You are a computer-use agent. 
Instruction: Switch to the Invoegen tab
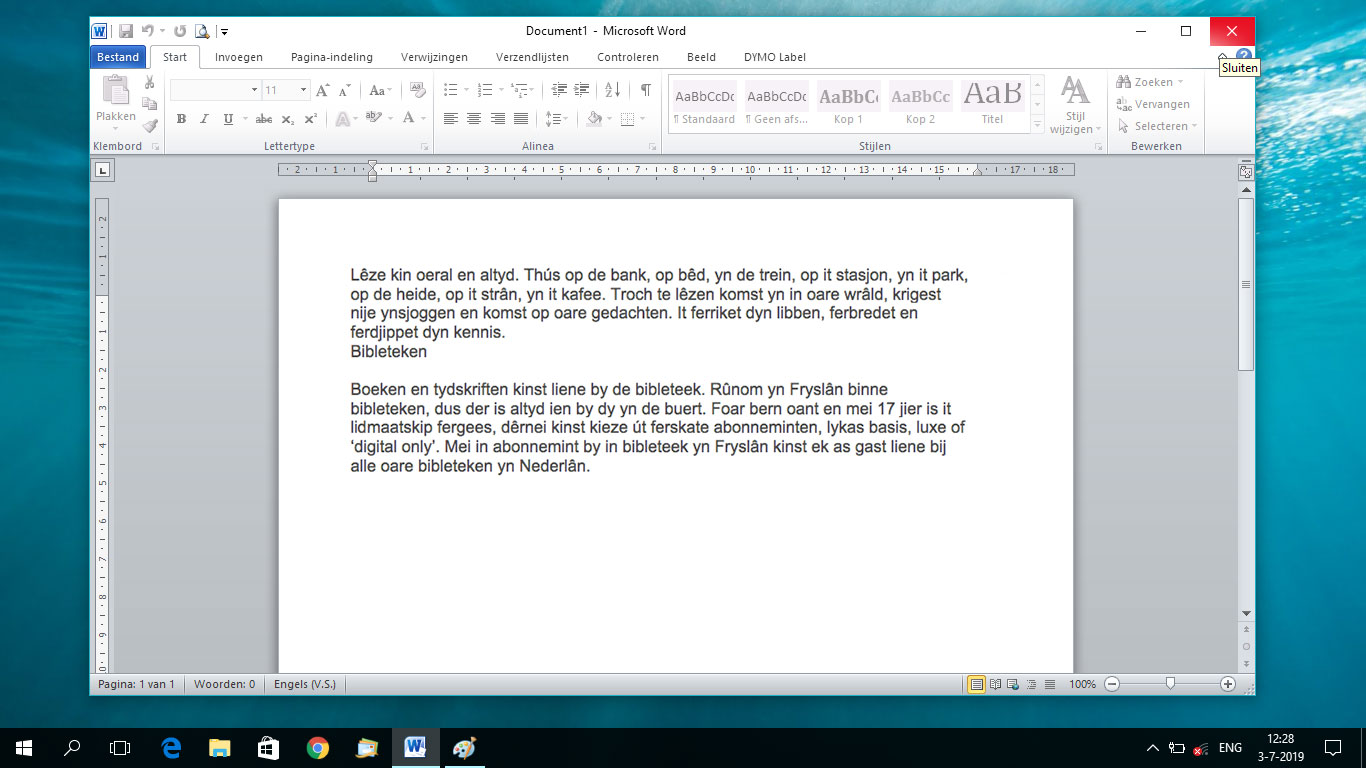[x=239, y=57]
